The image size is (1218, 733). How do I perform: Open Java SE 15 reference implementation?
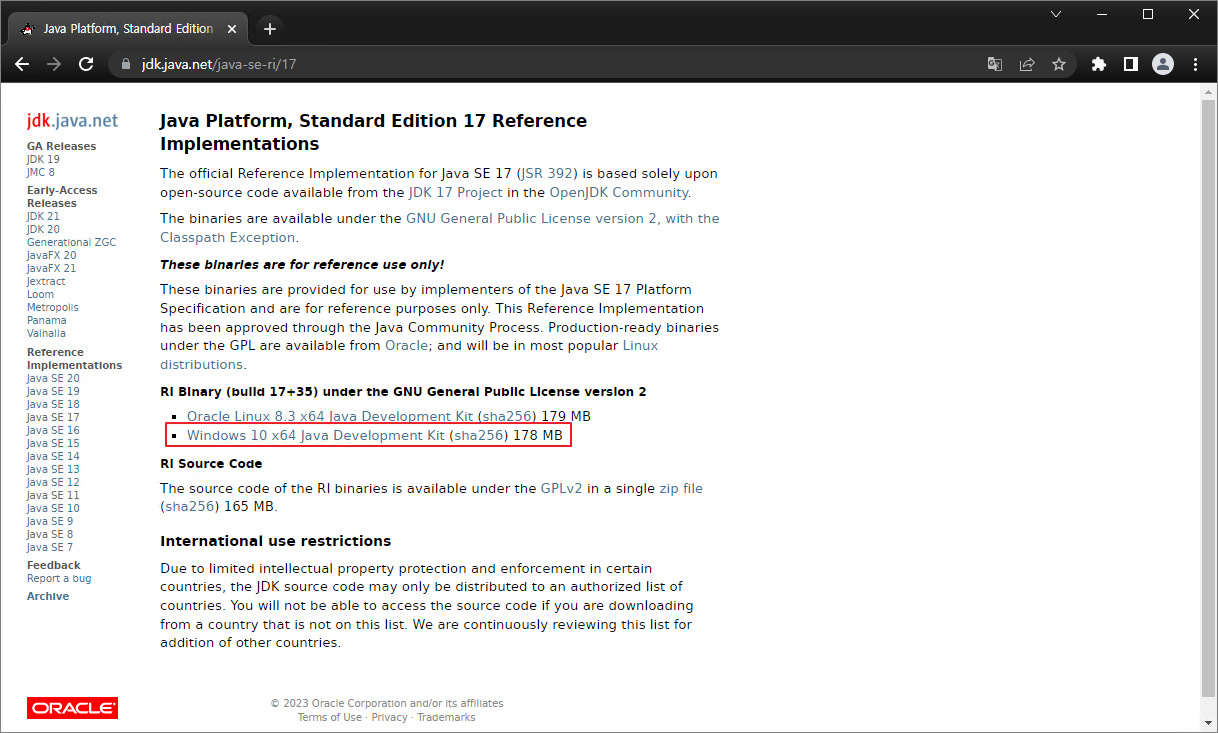[53, 443]
